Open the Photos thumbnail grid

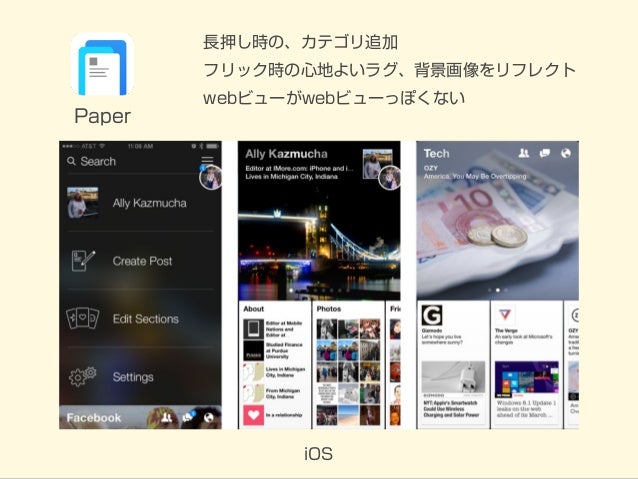coord(348,372)
